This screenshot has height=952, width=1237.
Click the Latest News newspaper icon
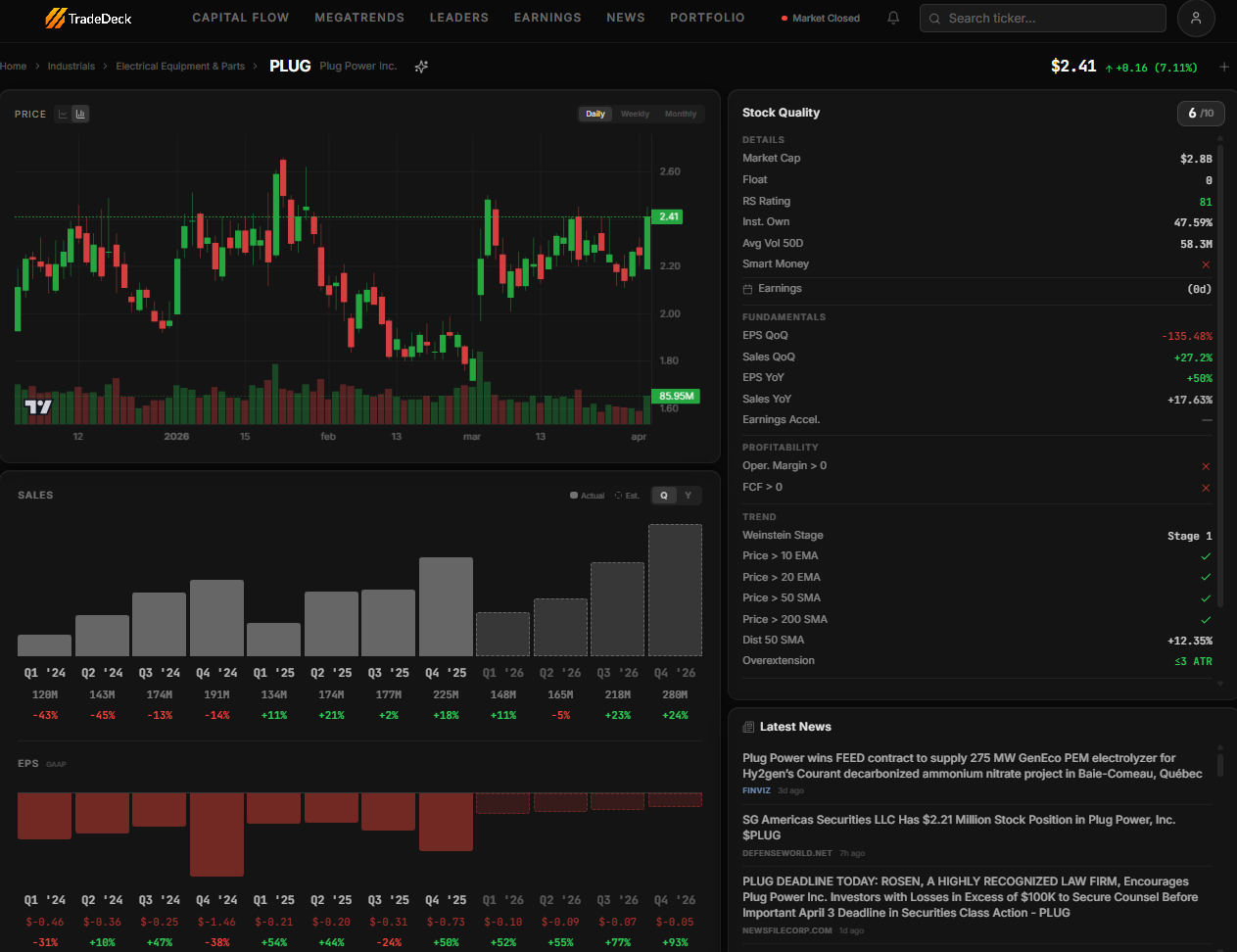[x=748, y=727]
